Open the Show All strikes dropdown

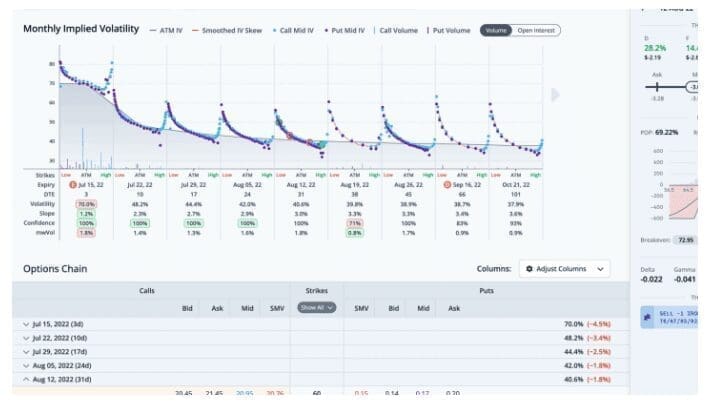316,308
